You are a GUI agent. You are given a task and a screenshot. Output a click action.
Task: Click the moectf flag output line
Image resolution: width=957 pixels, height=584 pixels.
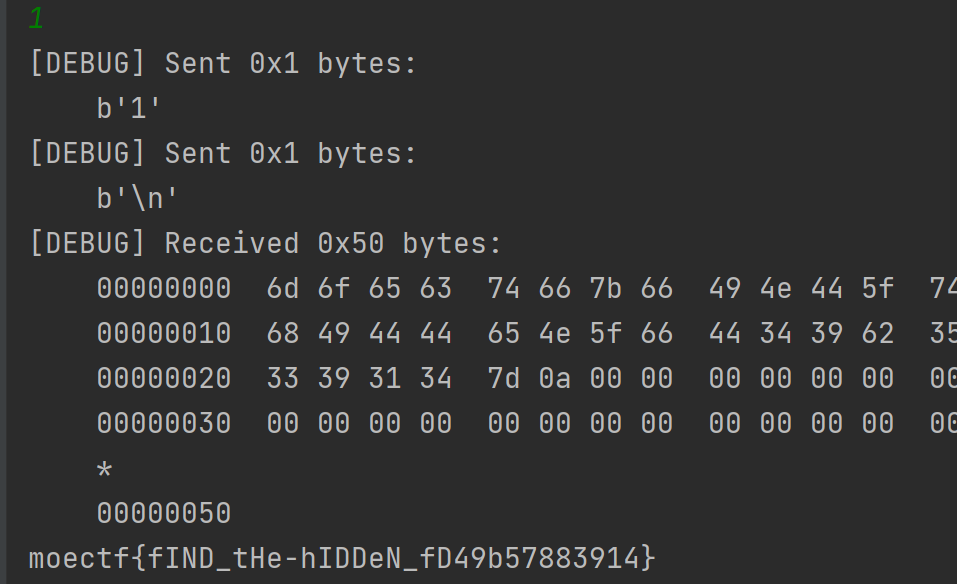coord(343,557)
